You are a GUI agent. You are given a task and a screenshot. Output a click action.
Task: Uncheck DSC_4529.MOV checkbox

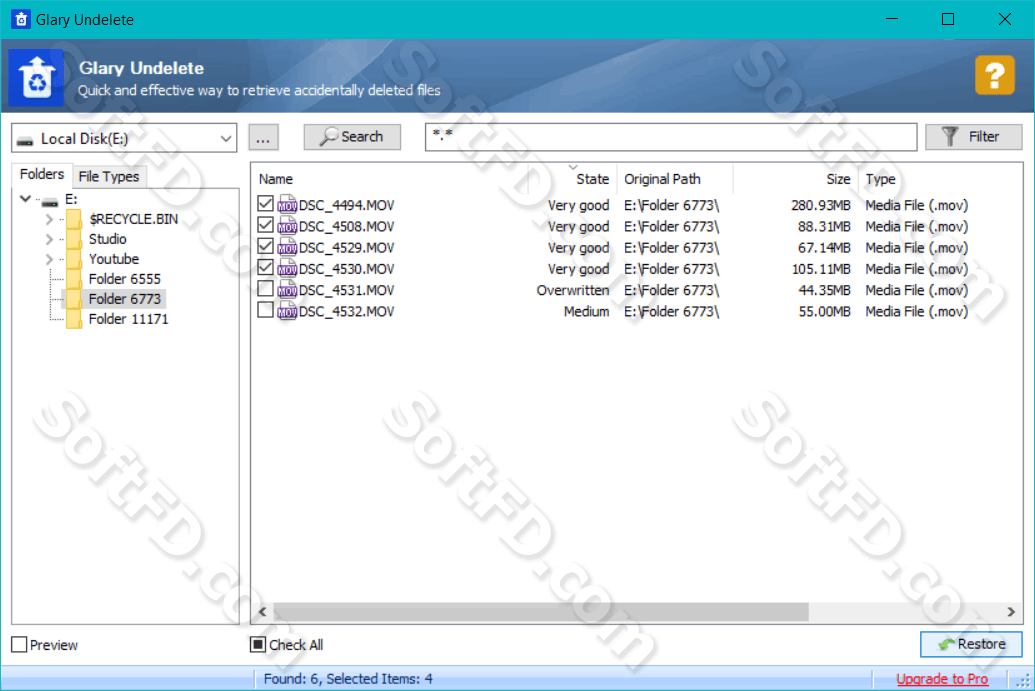265,246
